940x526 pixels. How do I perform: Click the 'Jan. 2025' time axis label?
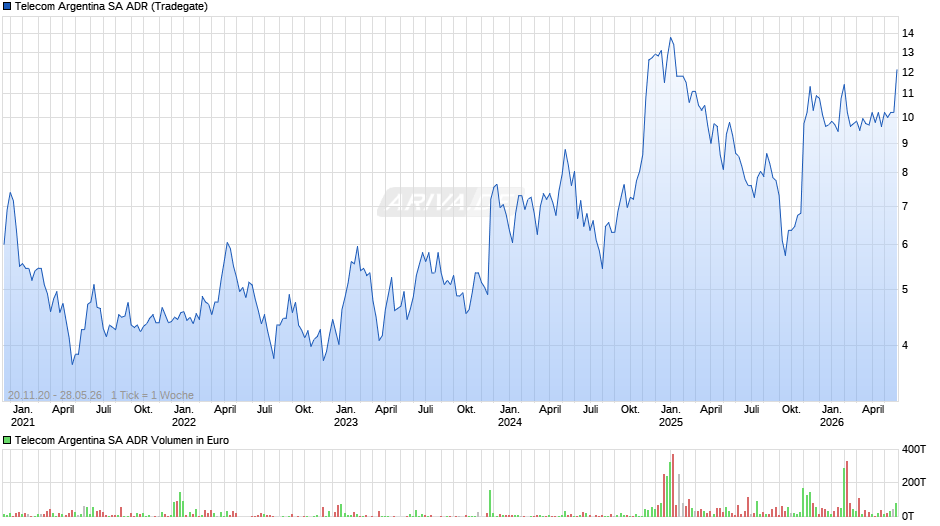[670, 416]
